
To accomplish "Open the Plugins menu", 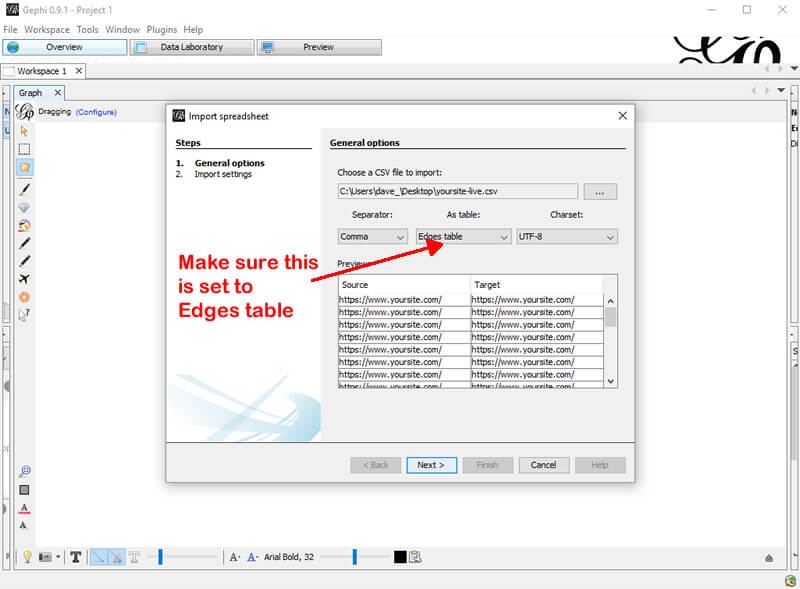I will (x=161, y=30).
